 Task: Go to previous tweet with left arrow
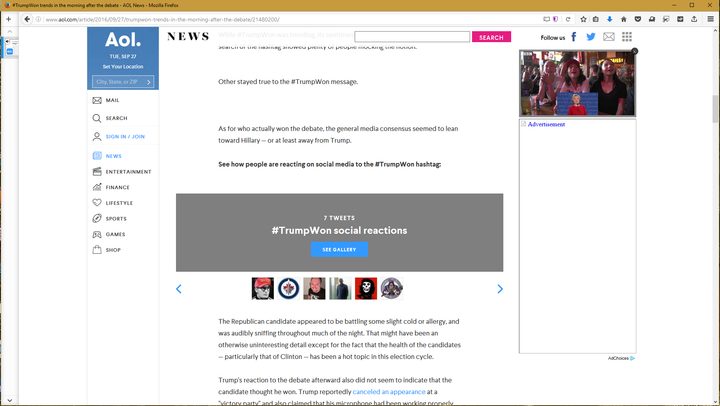pos(179,289)
